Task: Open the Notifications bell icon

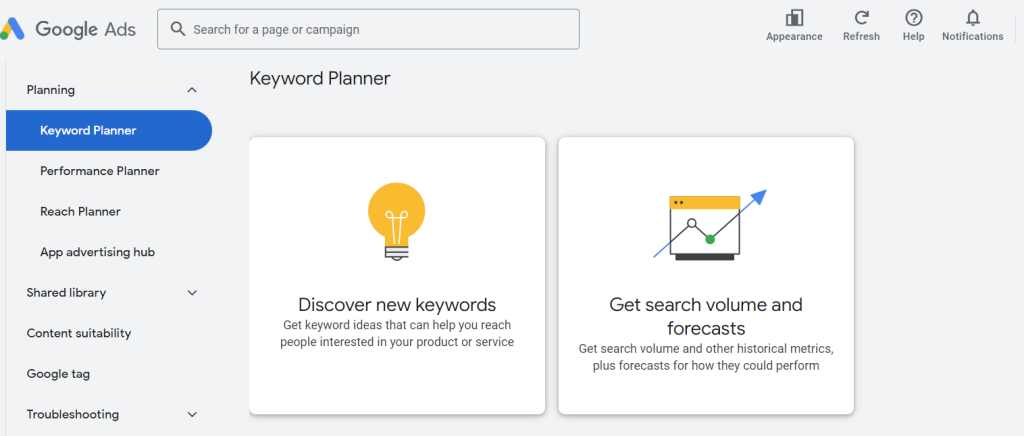Action: pos(972,18)
